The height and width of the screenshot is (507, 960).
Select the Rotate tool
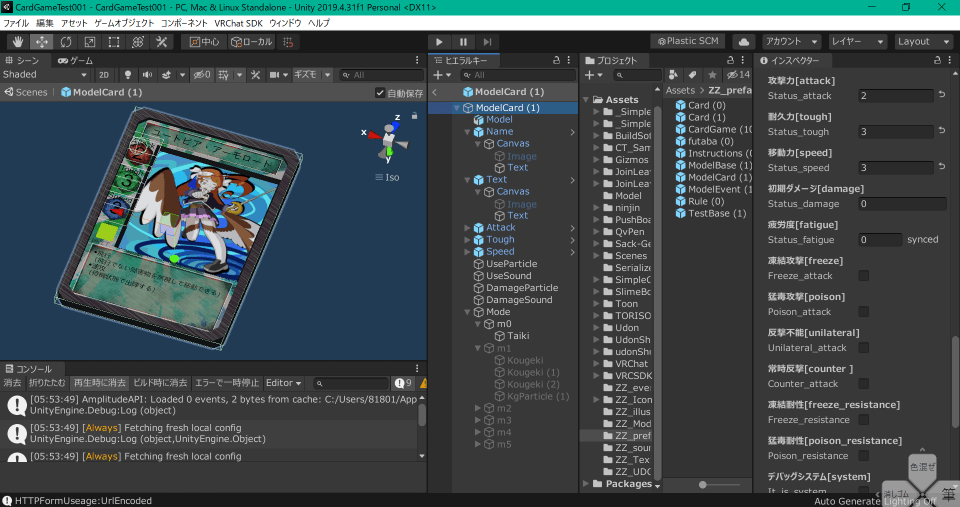coord(66,42)
